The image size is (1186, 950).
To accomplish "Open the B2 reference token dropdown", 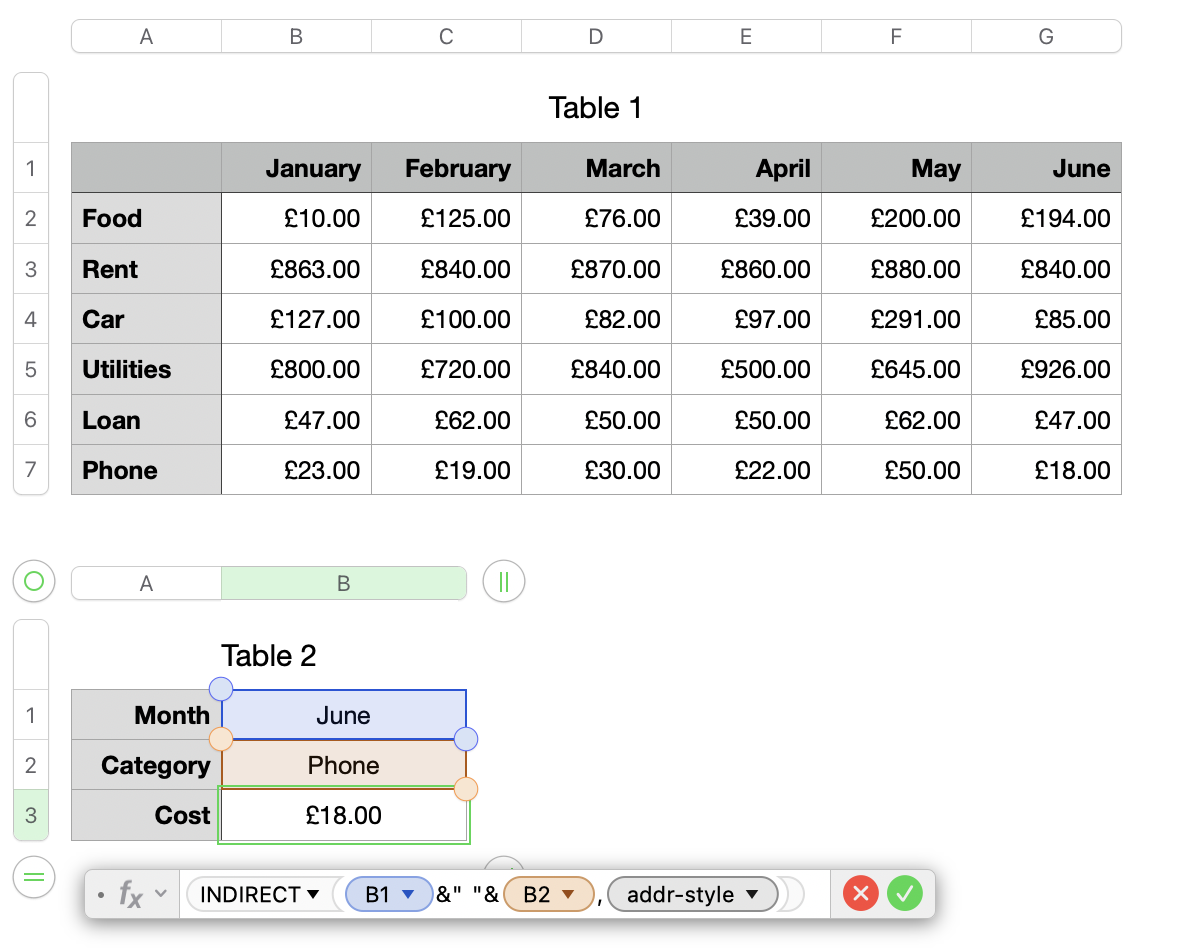I will 567,895.
